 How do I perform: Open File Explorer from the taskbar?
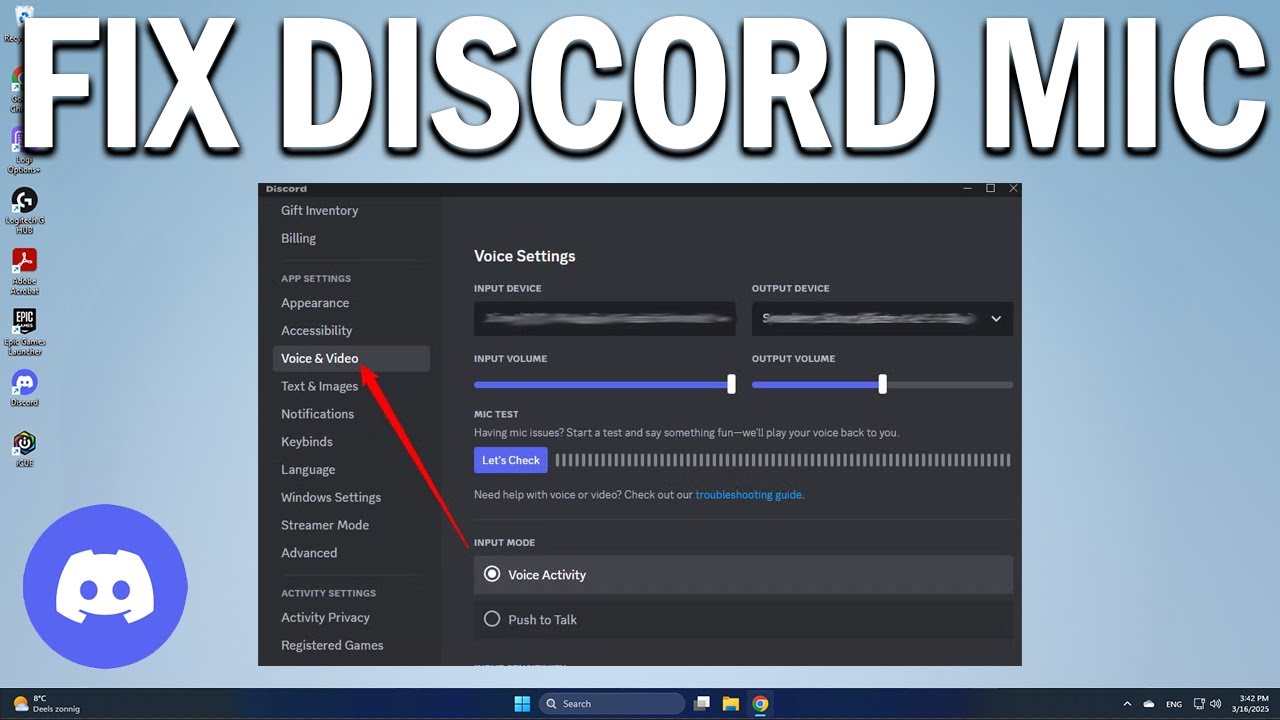[731, 704]
